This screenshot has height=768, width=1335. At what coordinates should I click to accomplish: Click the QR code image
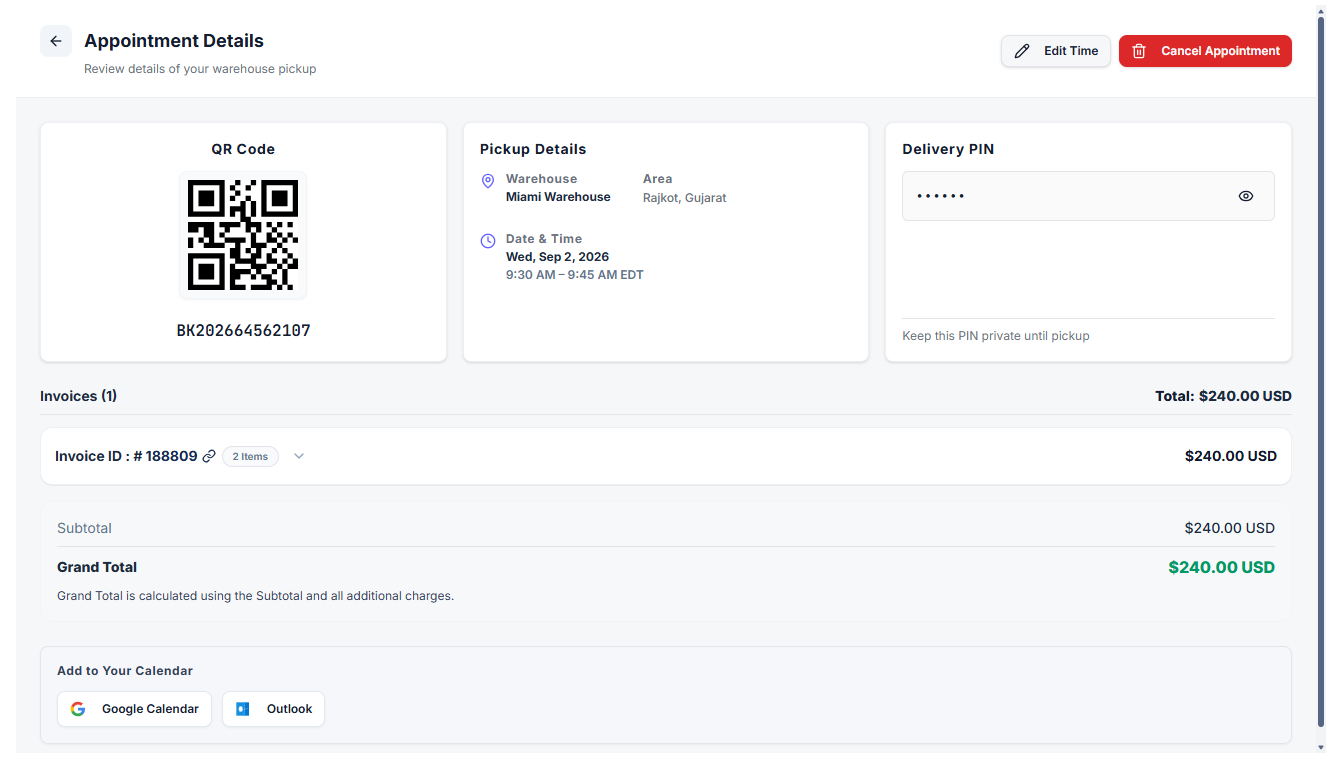point(243,235)
